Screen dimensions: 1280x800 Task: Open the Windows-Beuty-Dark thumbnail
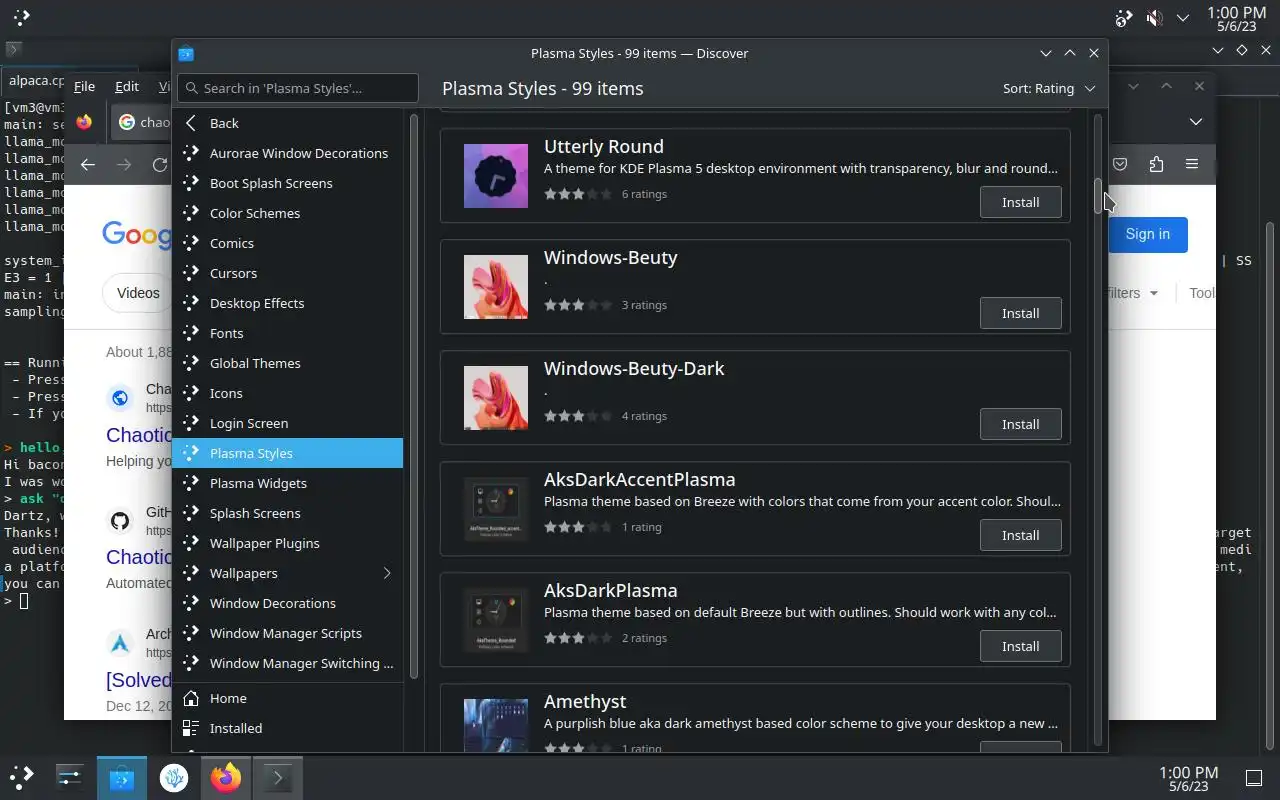click(496, 398)
